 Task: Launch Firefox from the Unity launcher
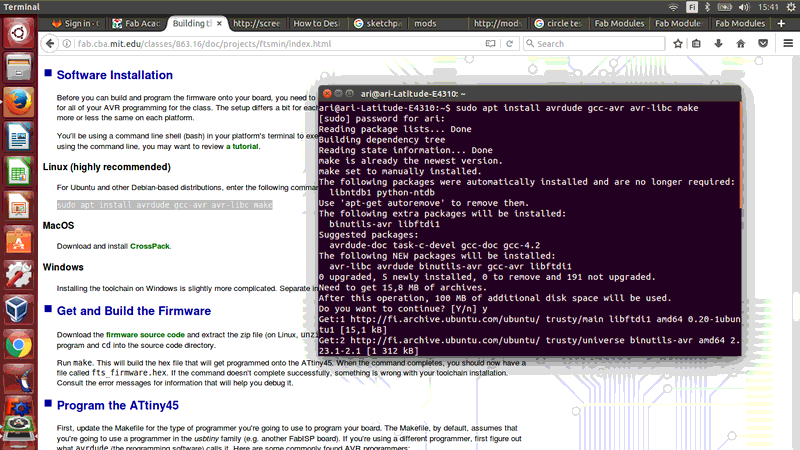(x=18, y=103)
